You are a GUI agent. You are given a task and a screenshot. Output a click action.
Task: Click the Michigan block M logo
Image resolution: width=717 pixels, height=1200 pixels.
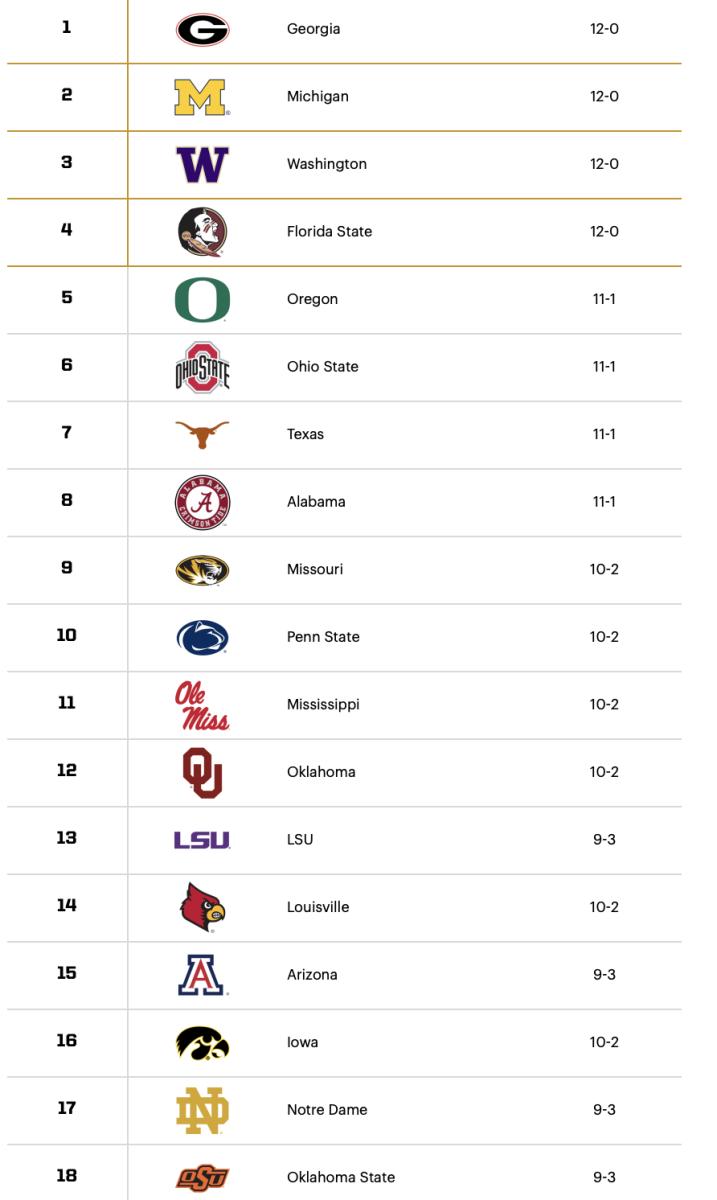[202, 97]
